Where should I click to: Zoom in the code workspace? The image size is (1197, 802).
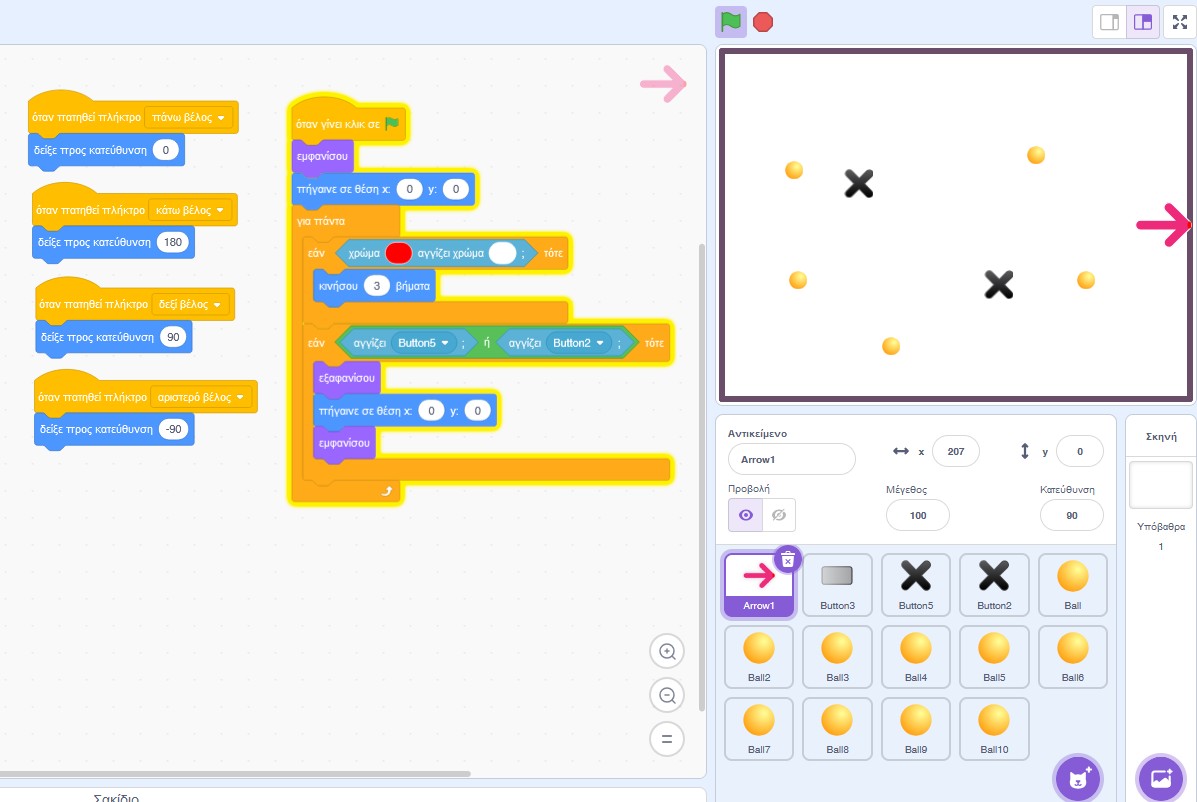(667, 652)
